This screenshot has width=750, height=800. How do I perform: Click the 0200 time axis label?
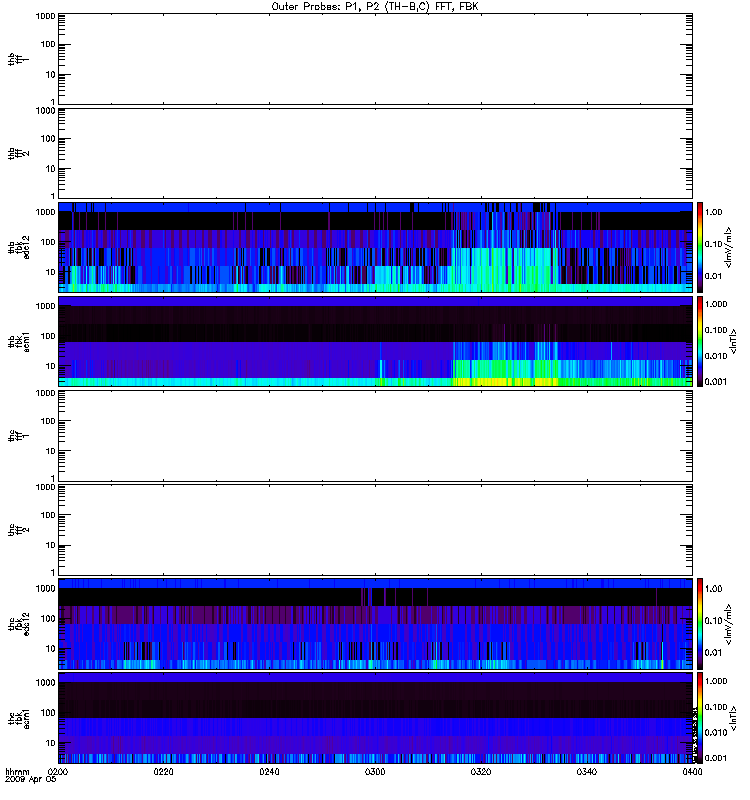tap(57, 772)
